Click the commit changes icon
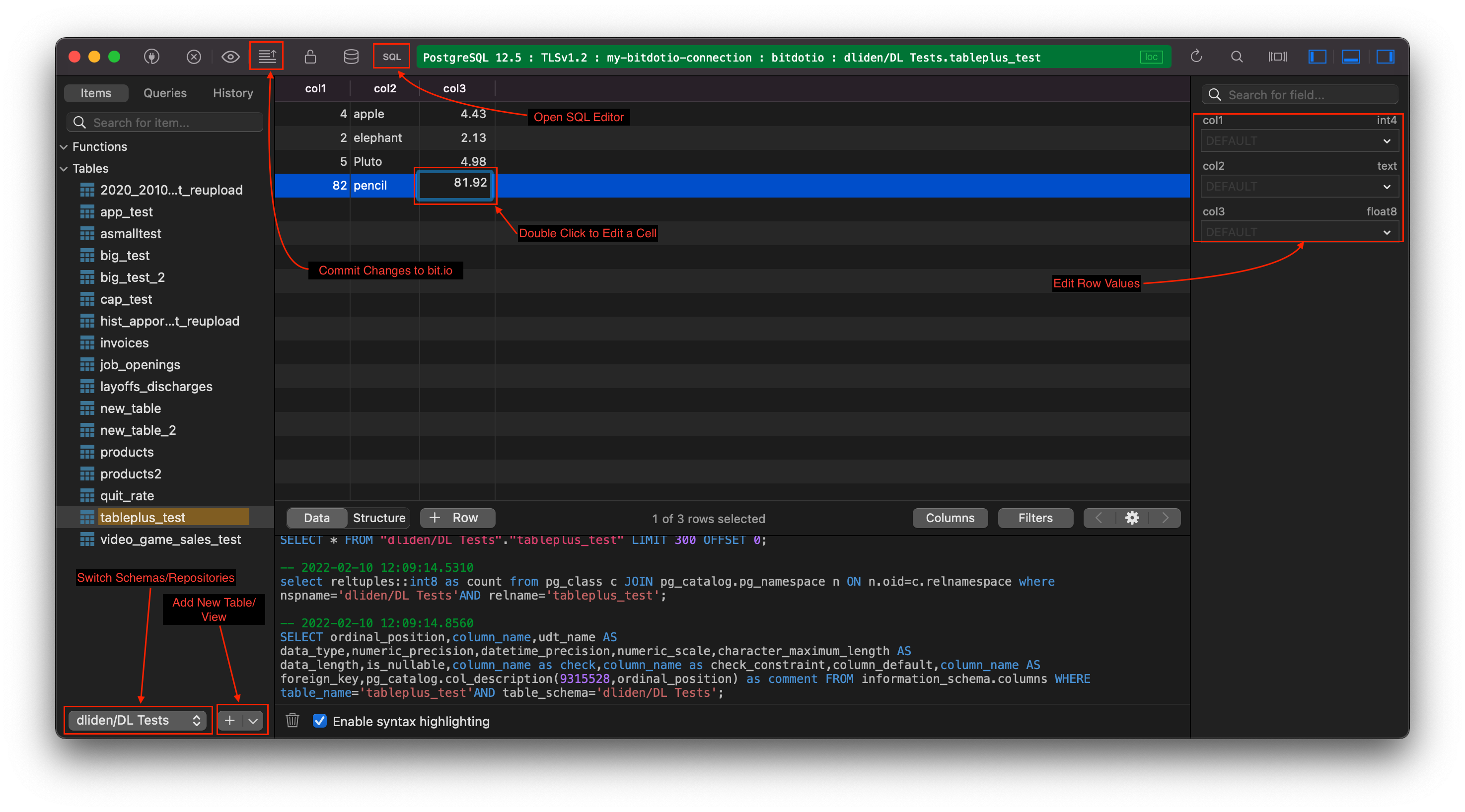Viewport: 1465px width, 812px height. coord(267,56)
